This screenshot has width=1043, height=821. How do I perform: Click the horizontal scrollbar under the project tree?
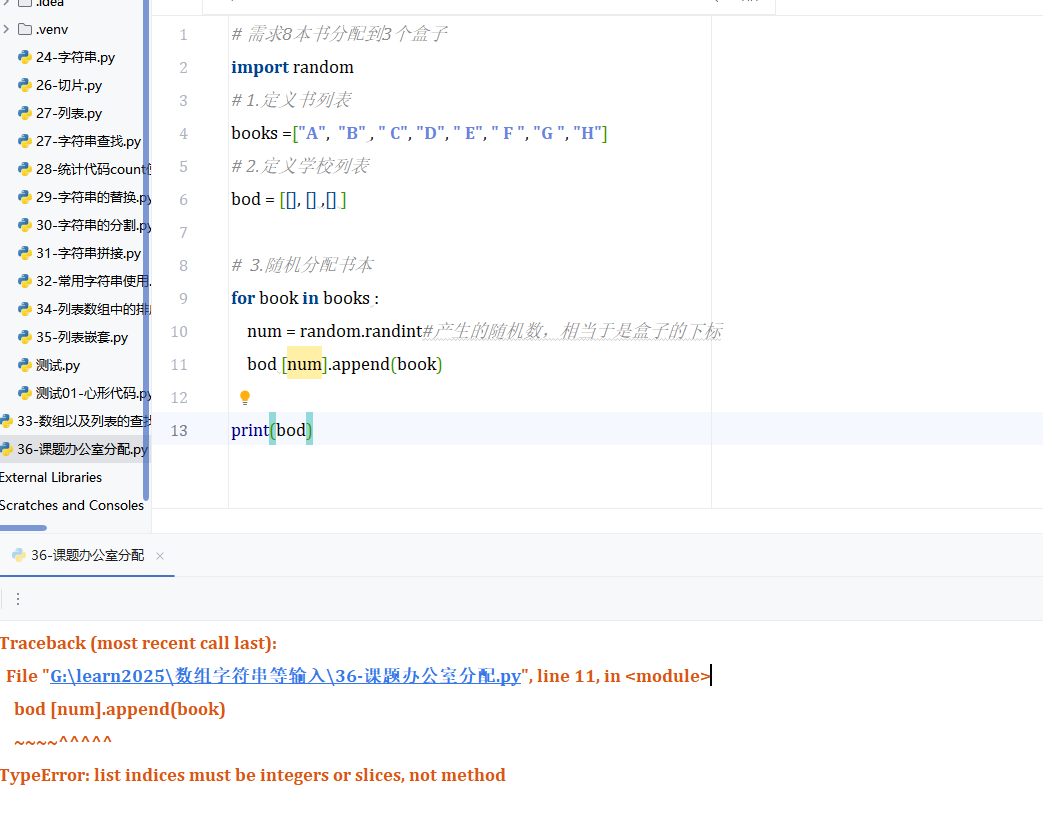coord(22,527)
